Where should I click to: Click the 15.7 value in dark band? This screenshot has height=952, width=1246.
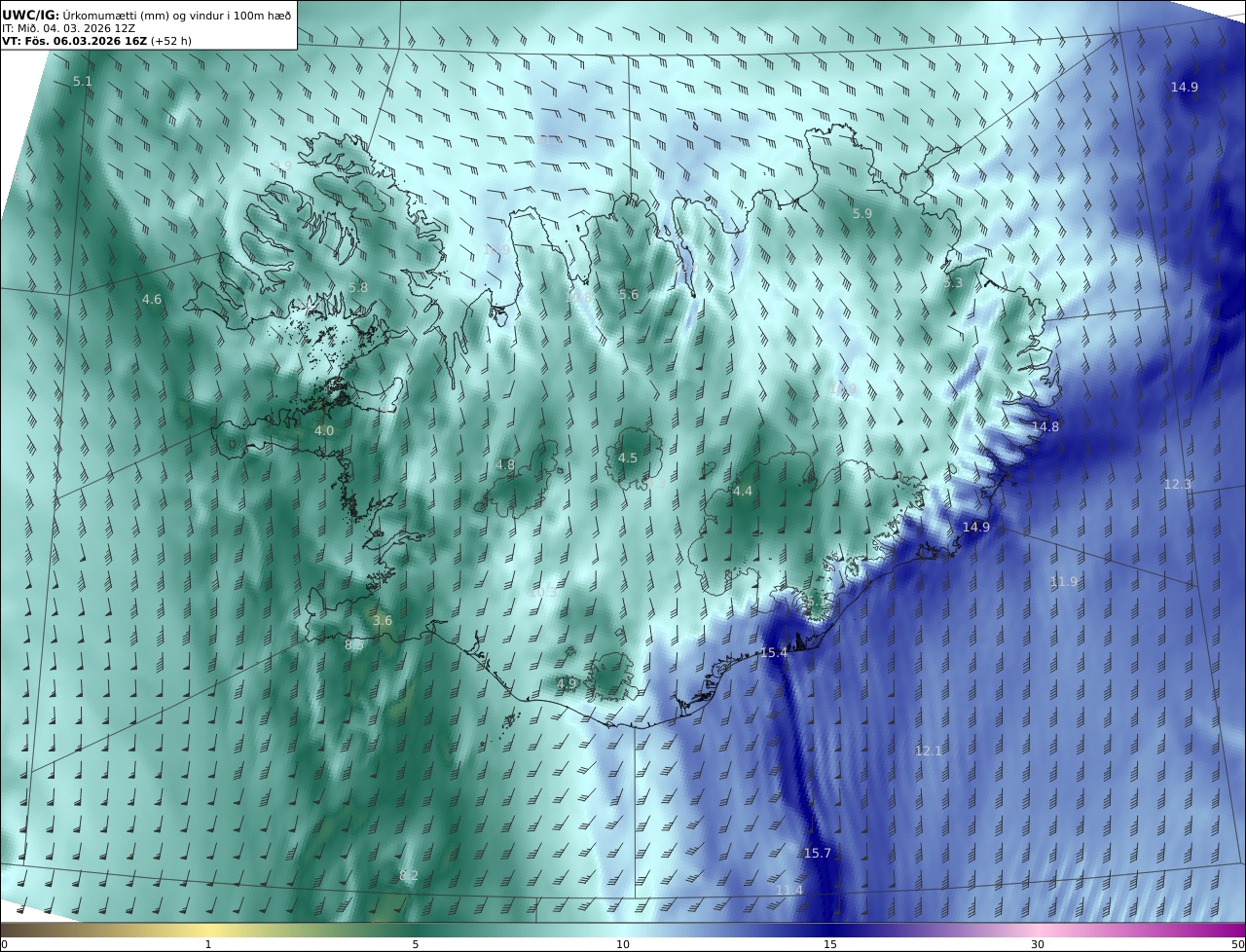818,854
